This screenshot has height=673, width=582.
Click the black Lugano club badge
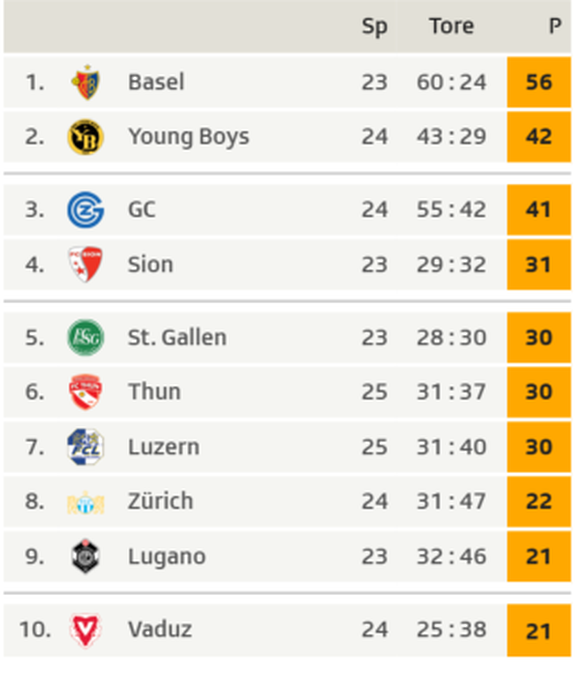(x=86, y=556)
